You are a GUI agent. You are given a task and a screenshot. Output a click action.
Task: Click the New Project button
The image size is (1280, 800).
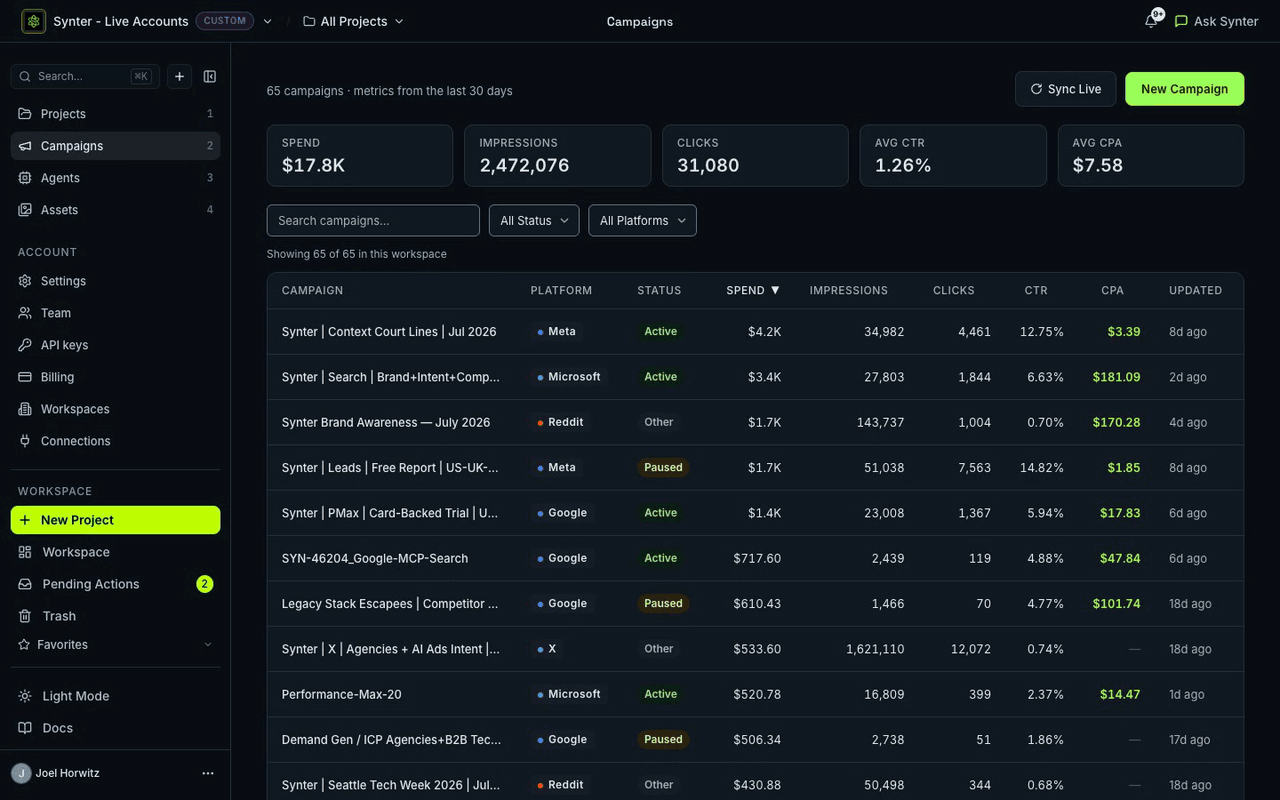[116, 520]
